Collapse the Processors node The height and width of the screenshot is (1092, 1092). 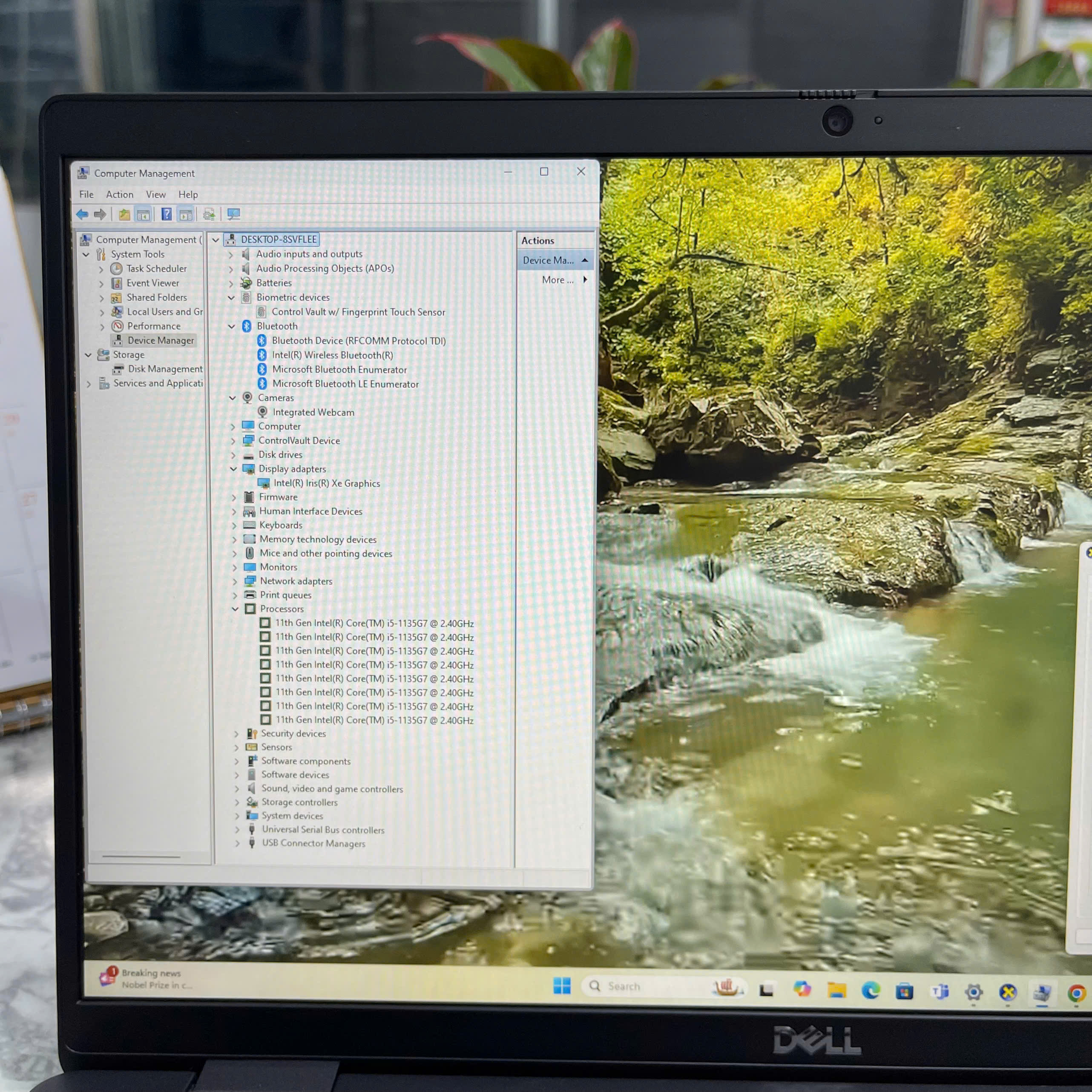click(235, 609)
